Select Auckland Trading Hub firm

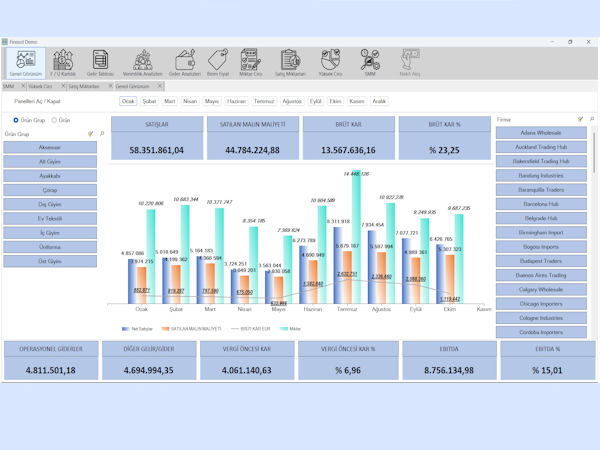541,147
